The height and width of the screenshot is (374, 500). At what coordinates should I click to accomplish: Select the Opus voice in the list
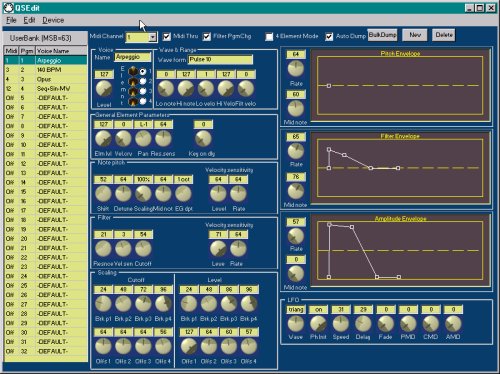46,79
